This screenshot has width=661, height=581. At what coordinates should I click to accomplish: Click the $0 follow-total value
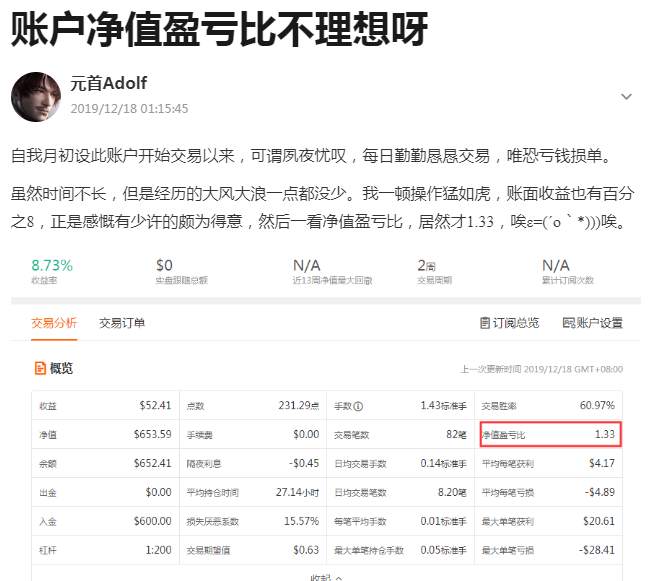(x=164, y=266)
